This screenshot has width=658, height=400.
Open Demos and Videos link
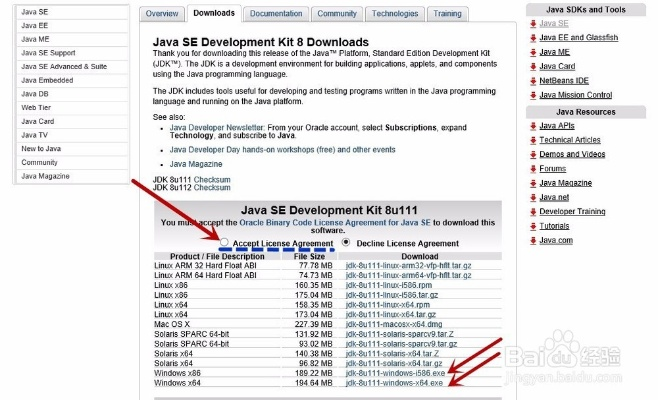pos(572,154)
